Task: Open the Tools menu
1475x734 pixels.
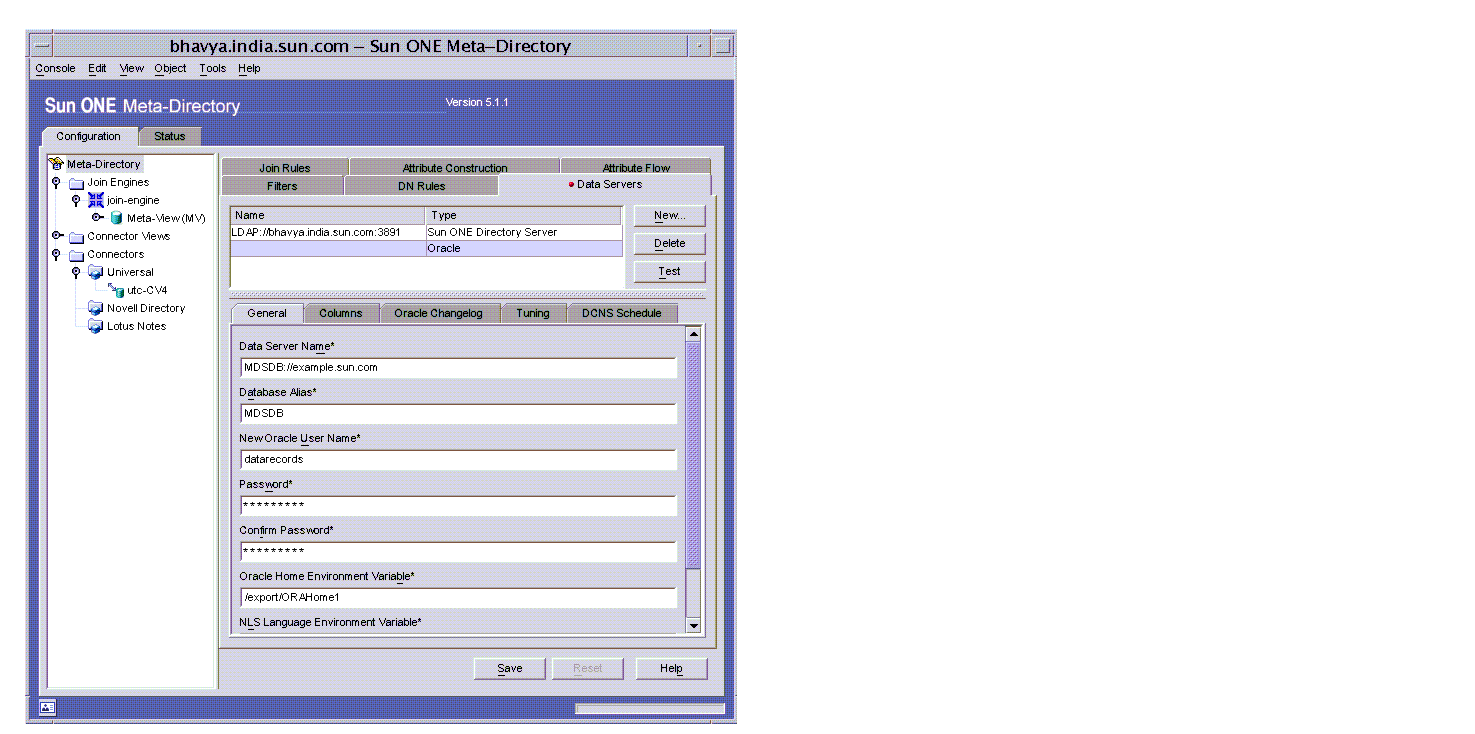Action: tap(212, 68)
